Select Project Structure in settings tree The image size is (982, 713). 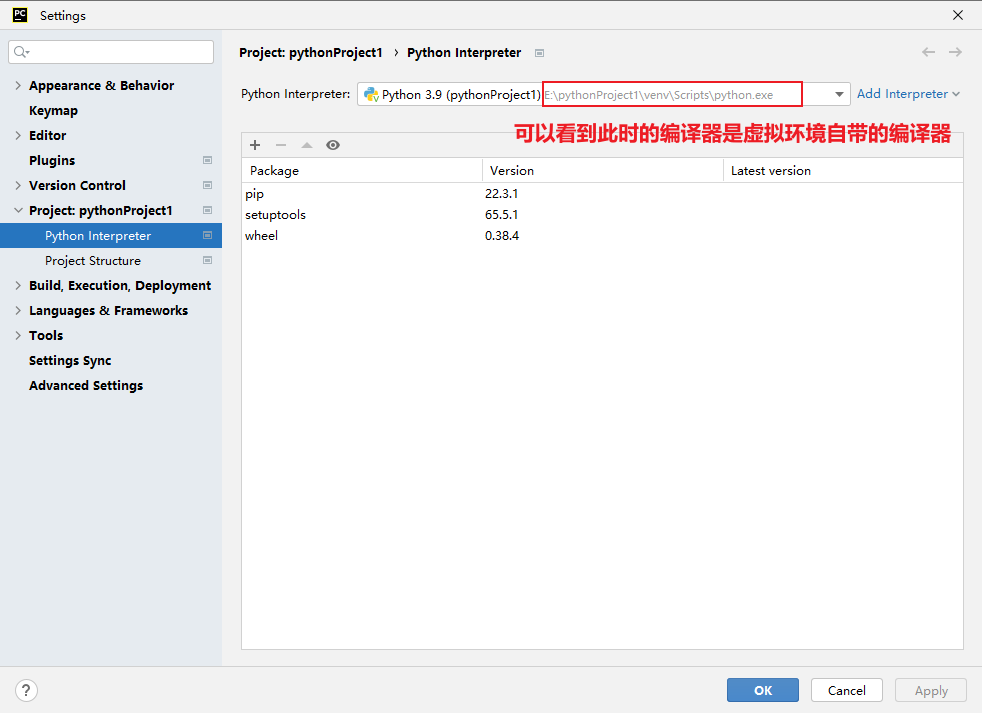pos(93,261)
